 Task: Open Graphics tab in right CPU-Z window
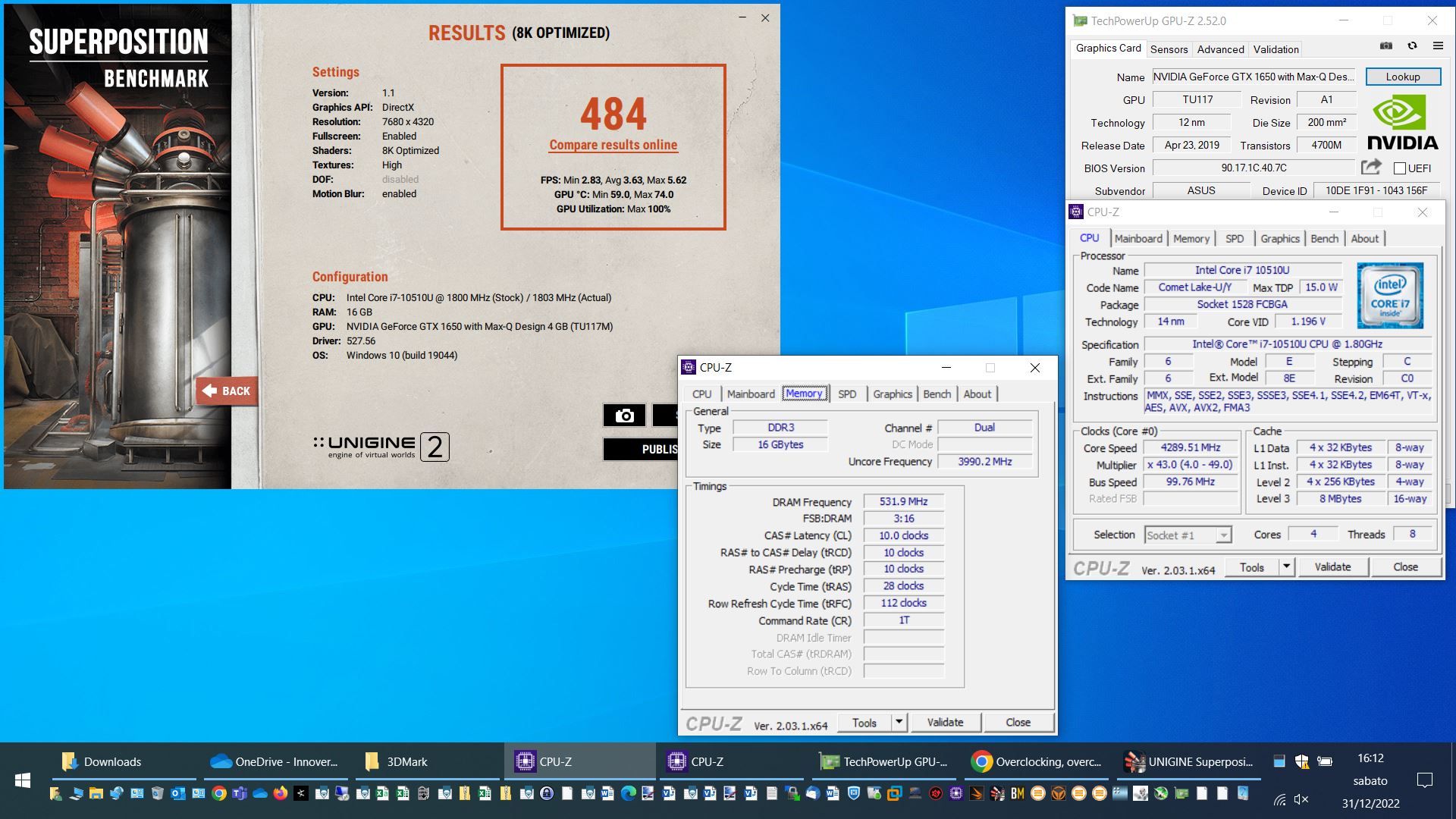pyautogui.click(x=1280, y=238)
